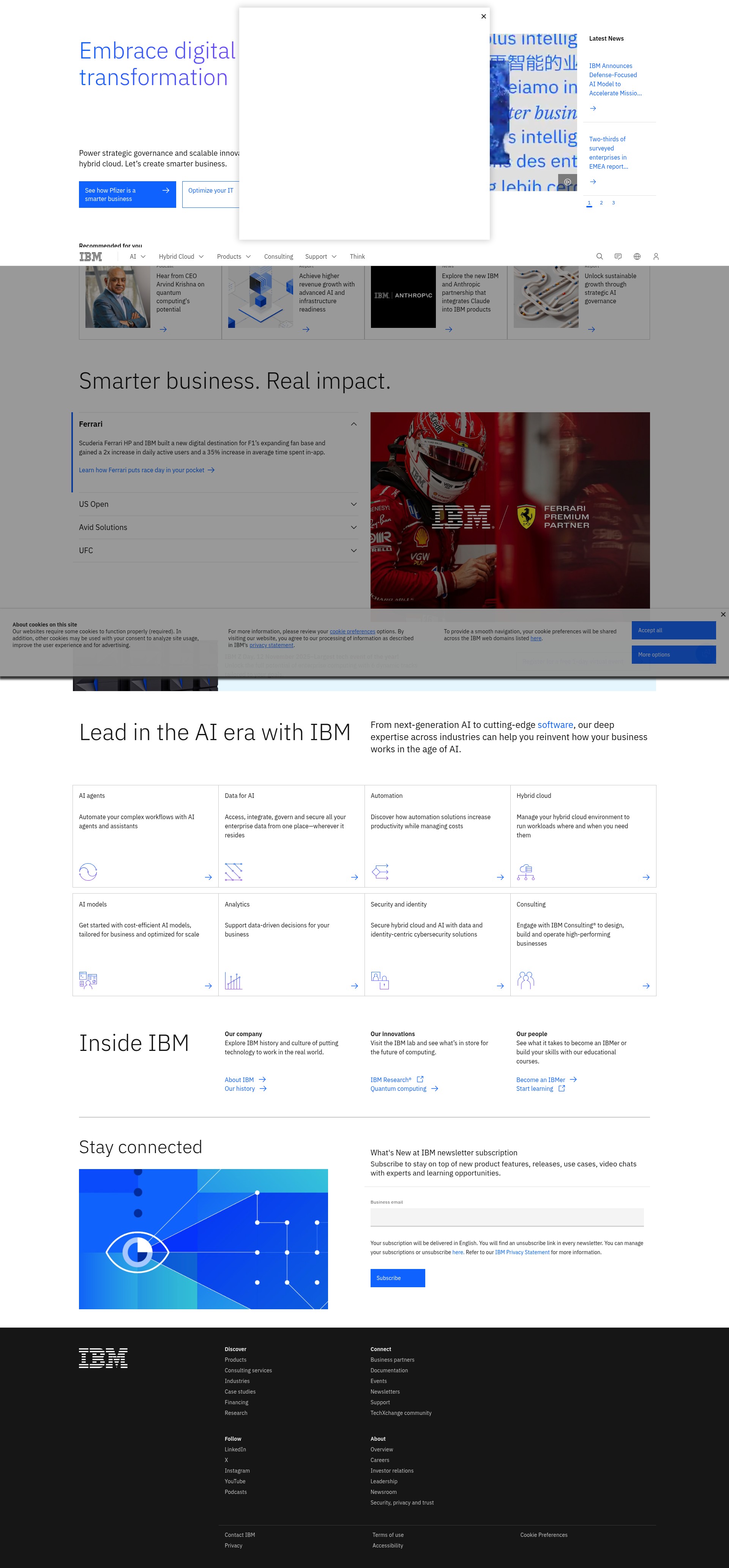
Task: Close the cookie banner with X
Action: point(723,614)
